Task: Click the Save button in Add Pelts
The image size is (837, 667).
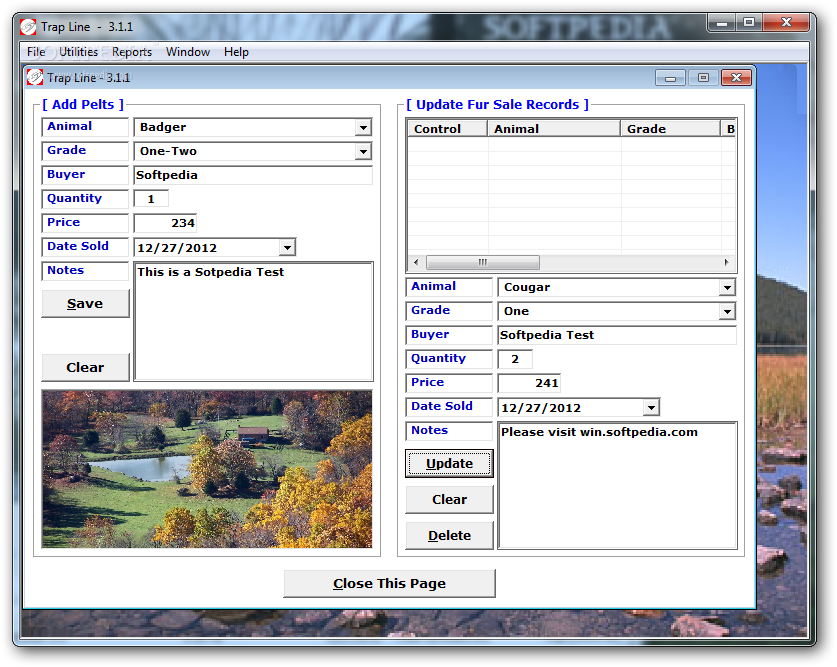Action: [x=85, y=304]
